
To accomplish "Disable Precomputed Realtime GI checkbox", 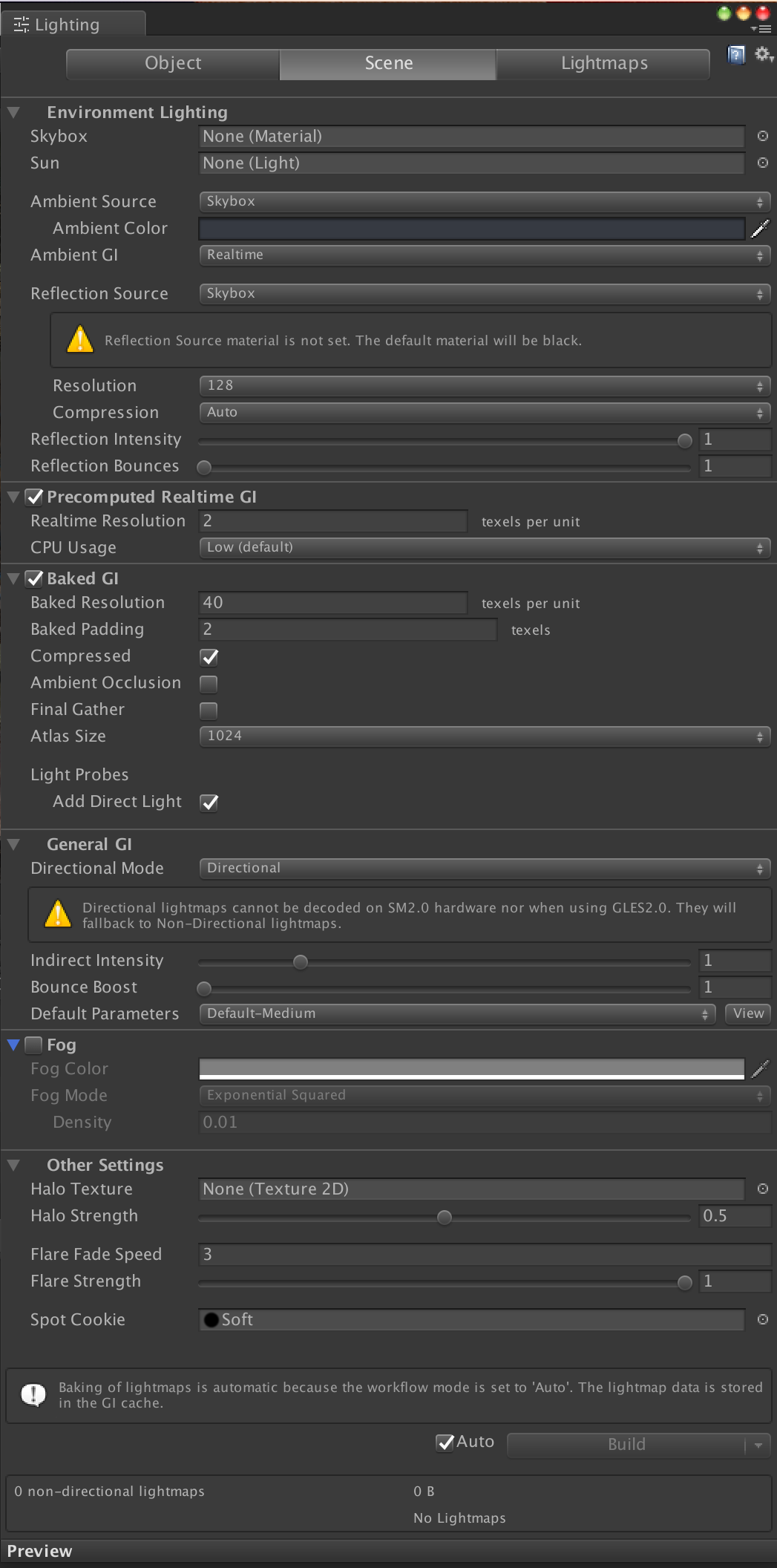I will pyautogui.click(x=34, y=497).
